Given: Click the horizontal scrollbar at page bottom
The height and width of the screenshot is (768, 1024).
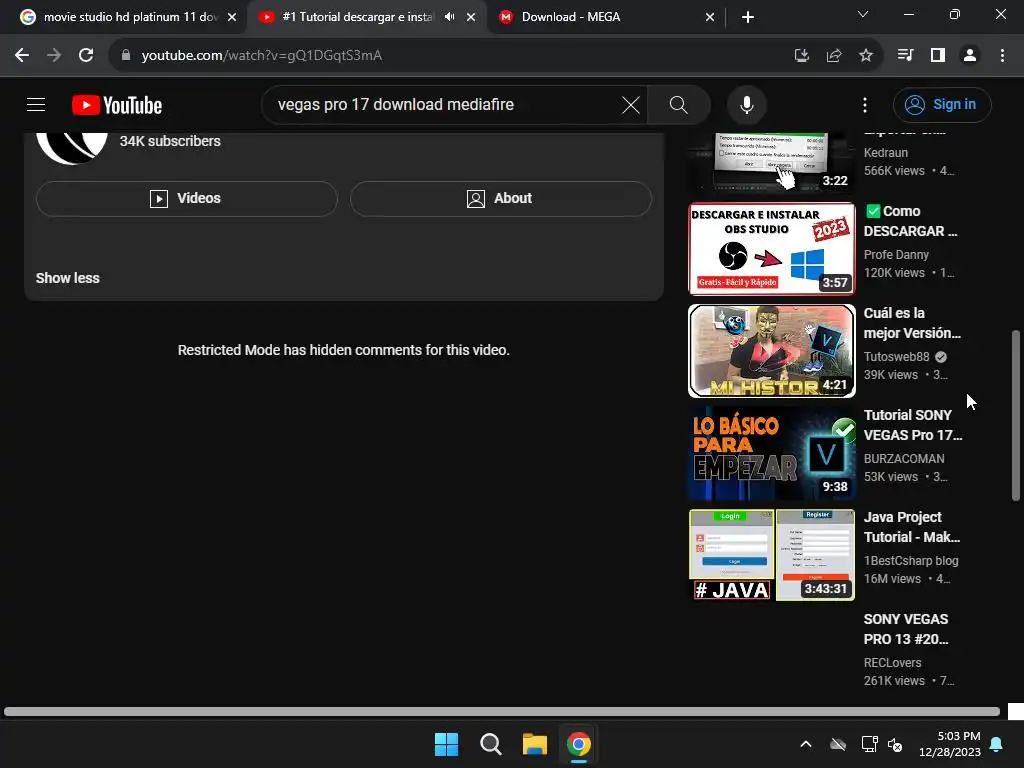Looking at the screenshot, I should point(502,711).
